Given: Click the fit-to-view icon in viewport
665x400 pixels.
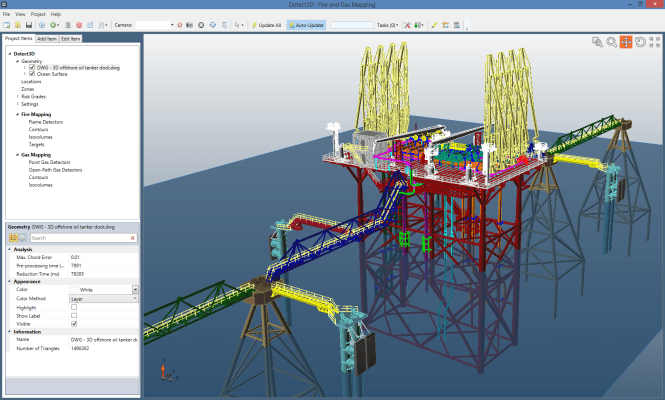Looking at the screenshot, I should (x=597, y=42).
